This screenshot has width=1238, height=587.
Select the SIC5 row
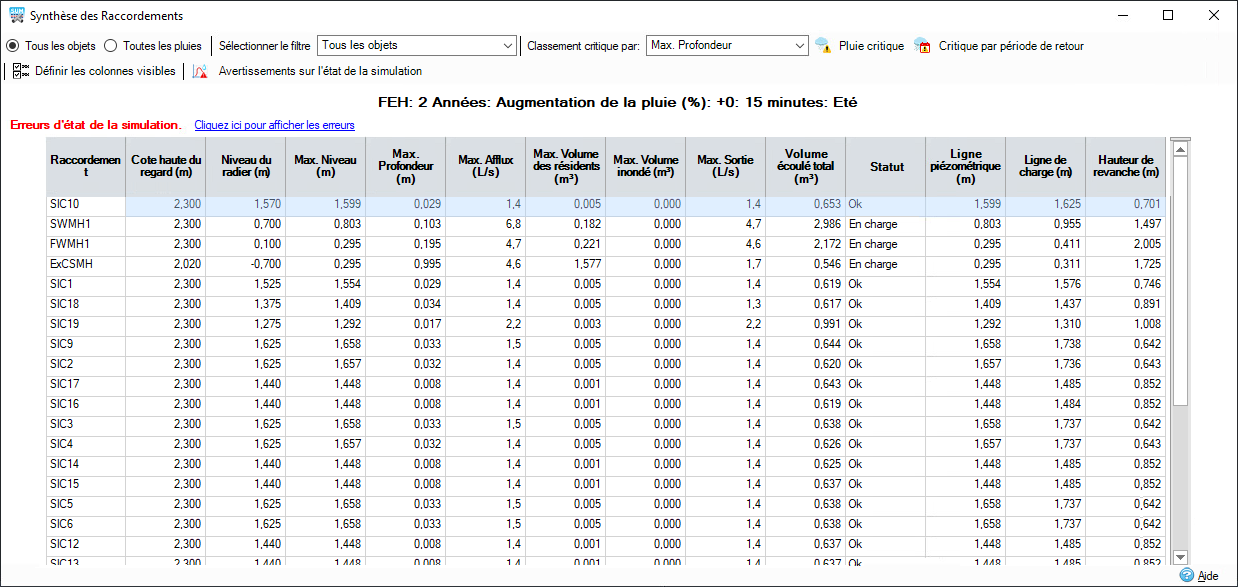(x=606, y=504)
